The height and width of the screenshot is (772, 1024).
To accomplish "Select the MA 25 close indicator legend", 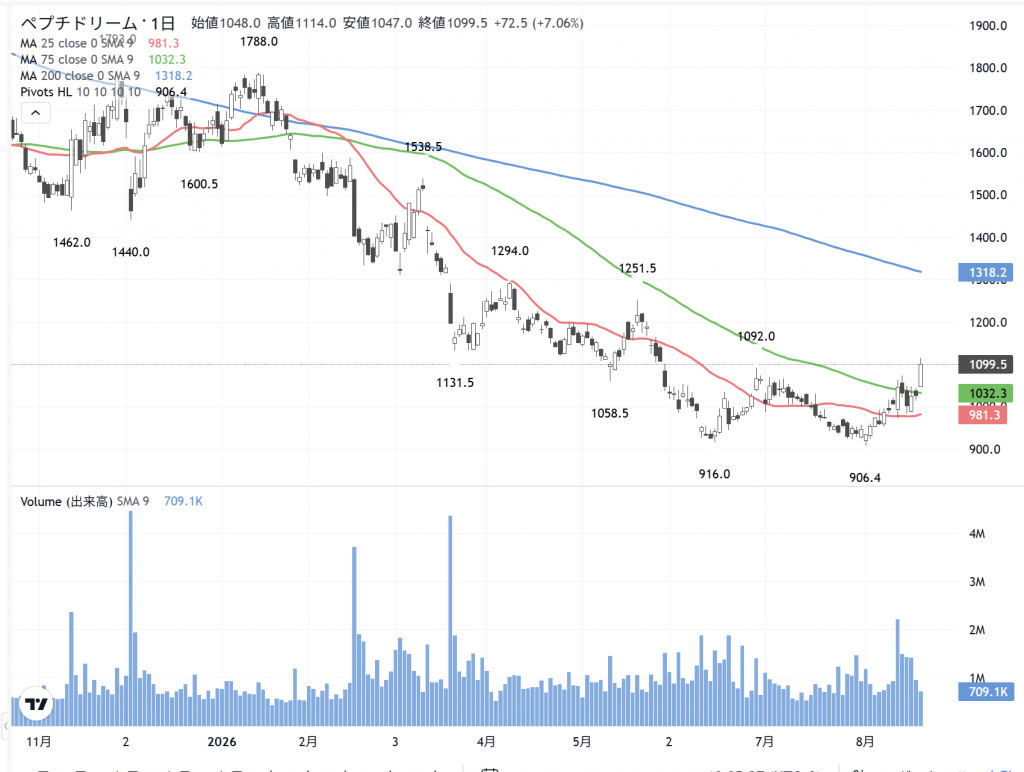I will click(76, 43).
